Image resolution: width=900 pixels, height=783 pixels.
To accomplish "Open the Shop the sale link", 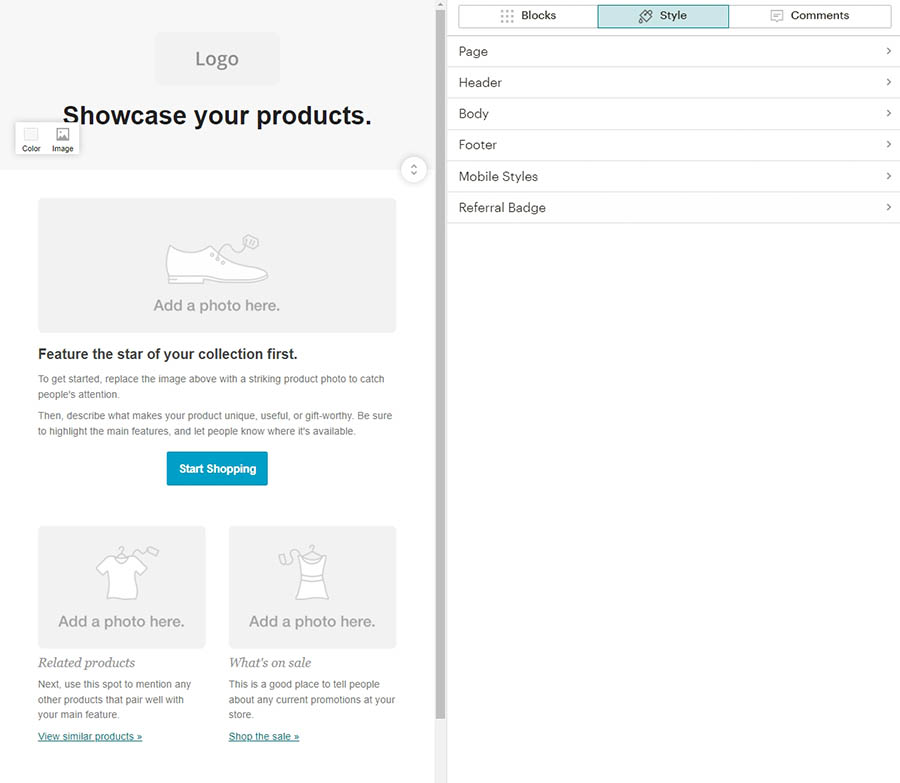I will (263, 736).
